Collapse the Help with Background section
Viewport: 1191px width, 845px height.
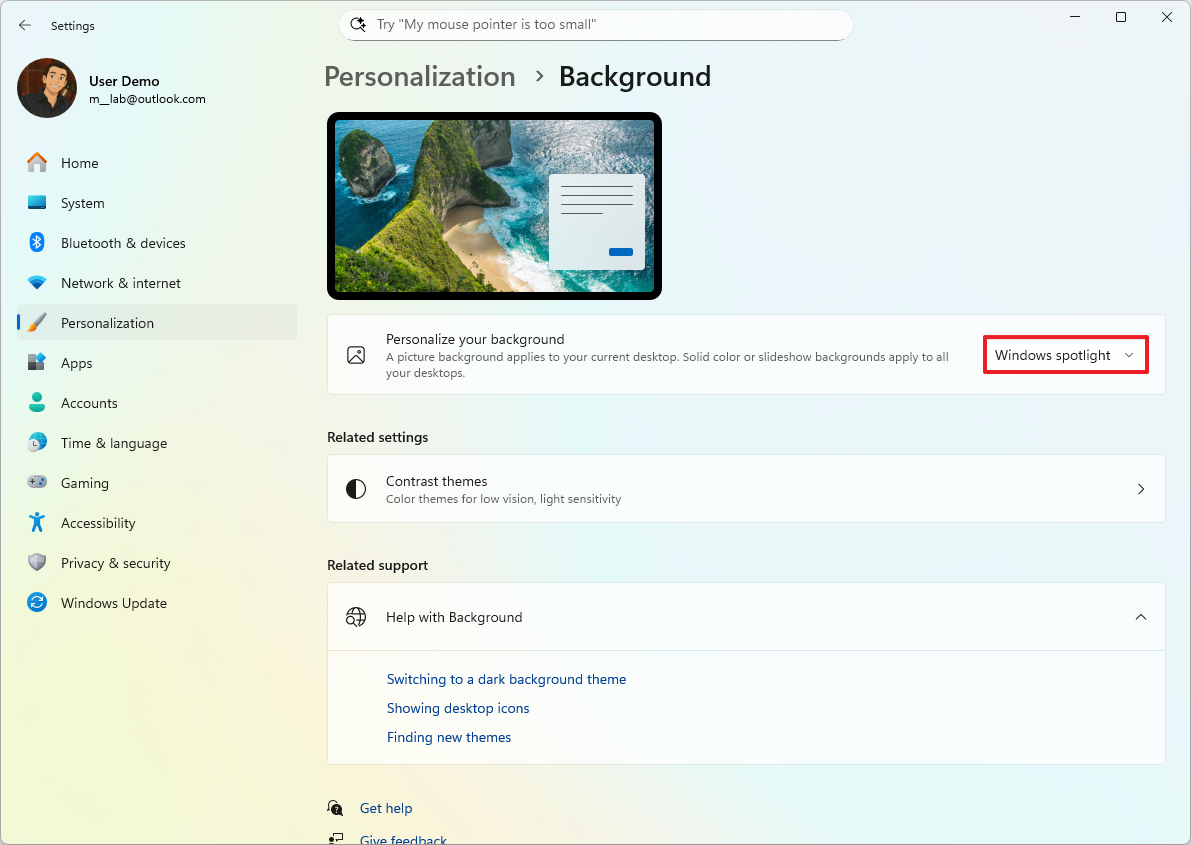tap(1140, 617)
